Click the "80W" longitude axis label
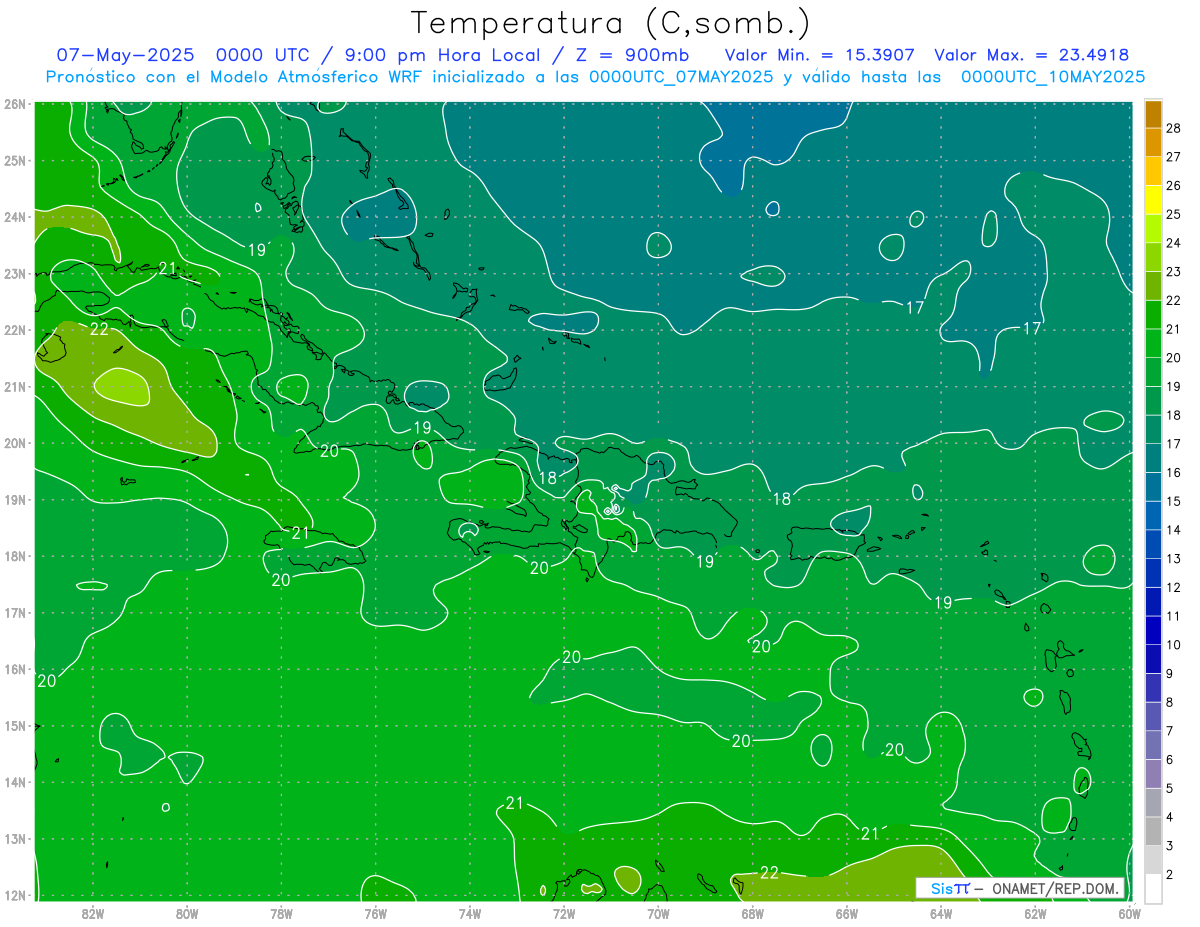1200x927 pixels. (186, 912)
